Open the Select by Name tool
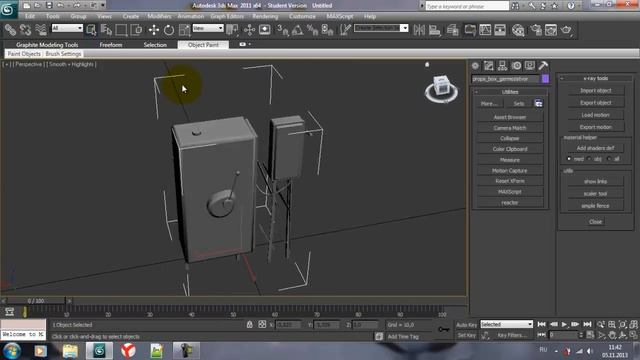Screen dimensions: 640x360 point(106,30)
